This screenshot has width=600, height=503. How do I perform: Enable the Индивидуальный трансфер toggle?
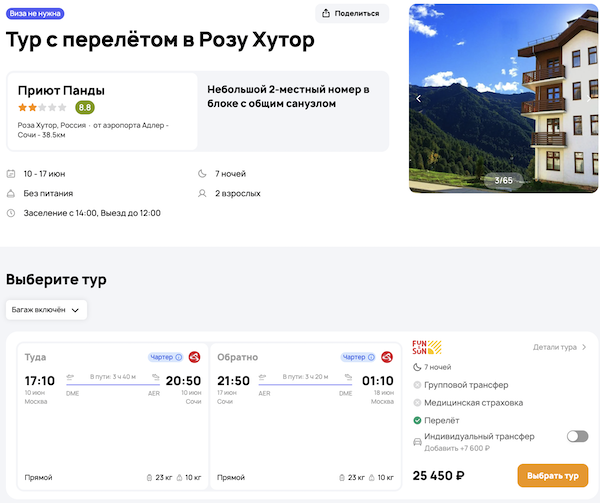pos(576,436)
